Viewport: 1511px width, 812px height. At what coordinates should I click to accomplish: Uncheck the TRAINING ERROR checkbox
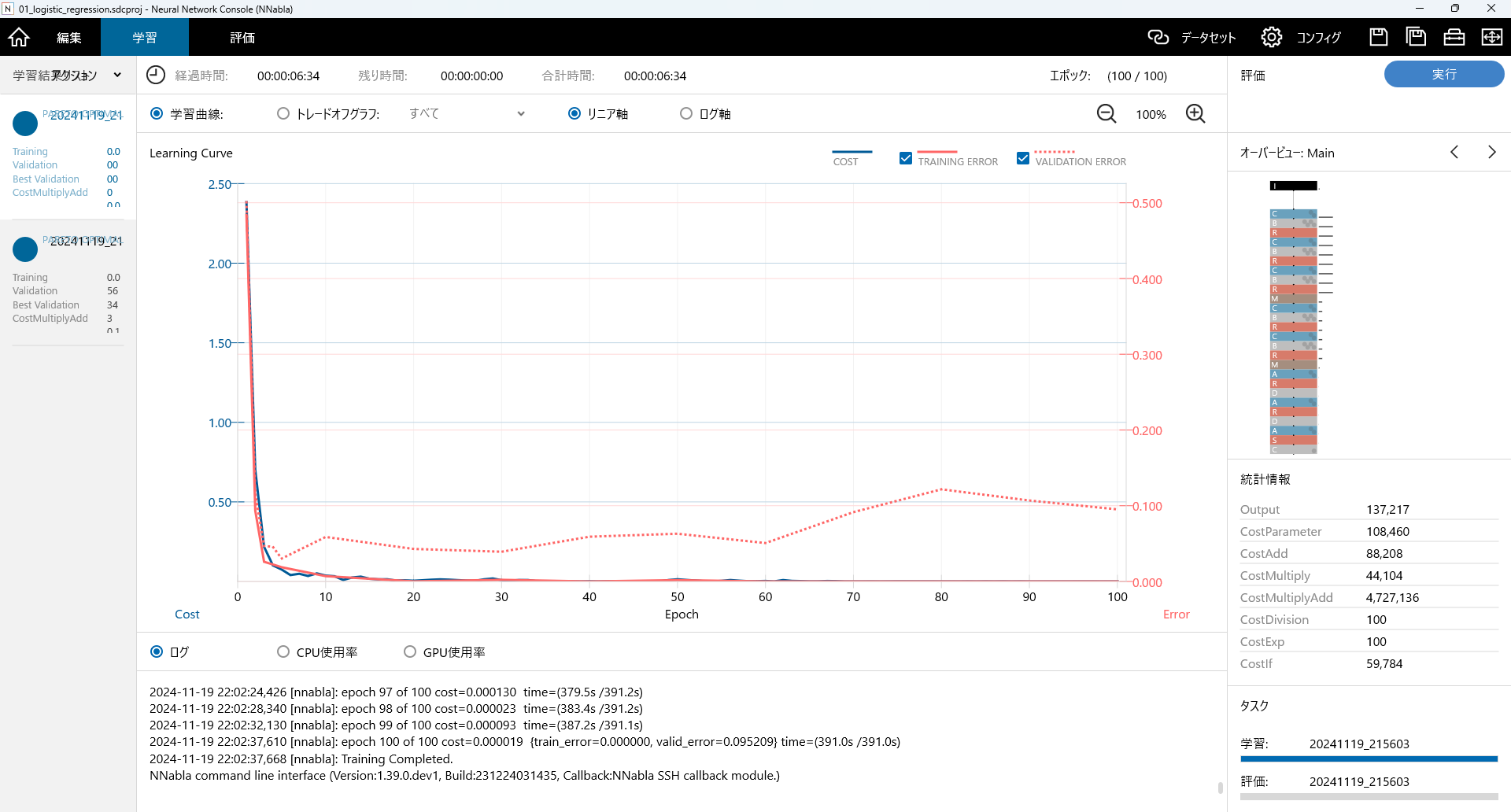click(x=906, y=158)
